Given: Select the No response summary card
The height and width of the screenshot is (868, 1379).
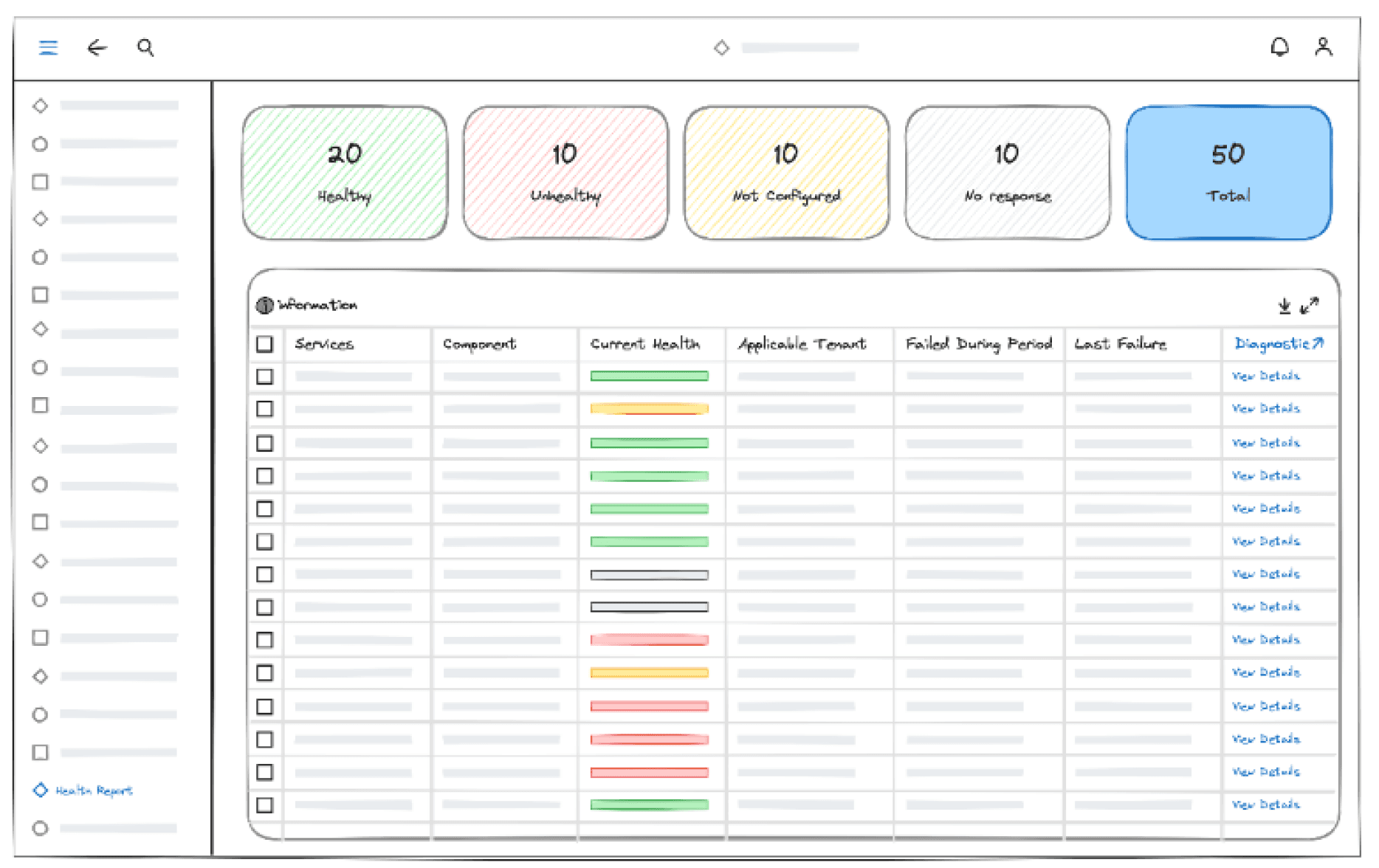Looking at the screenshot, I should point(1007,173).
